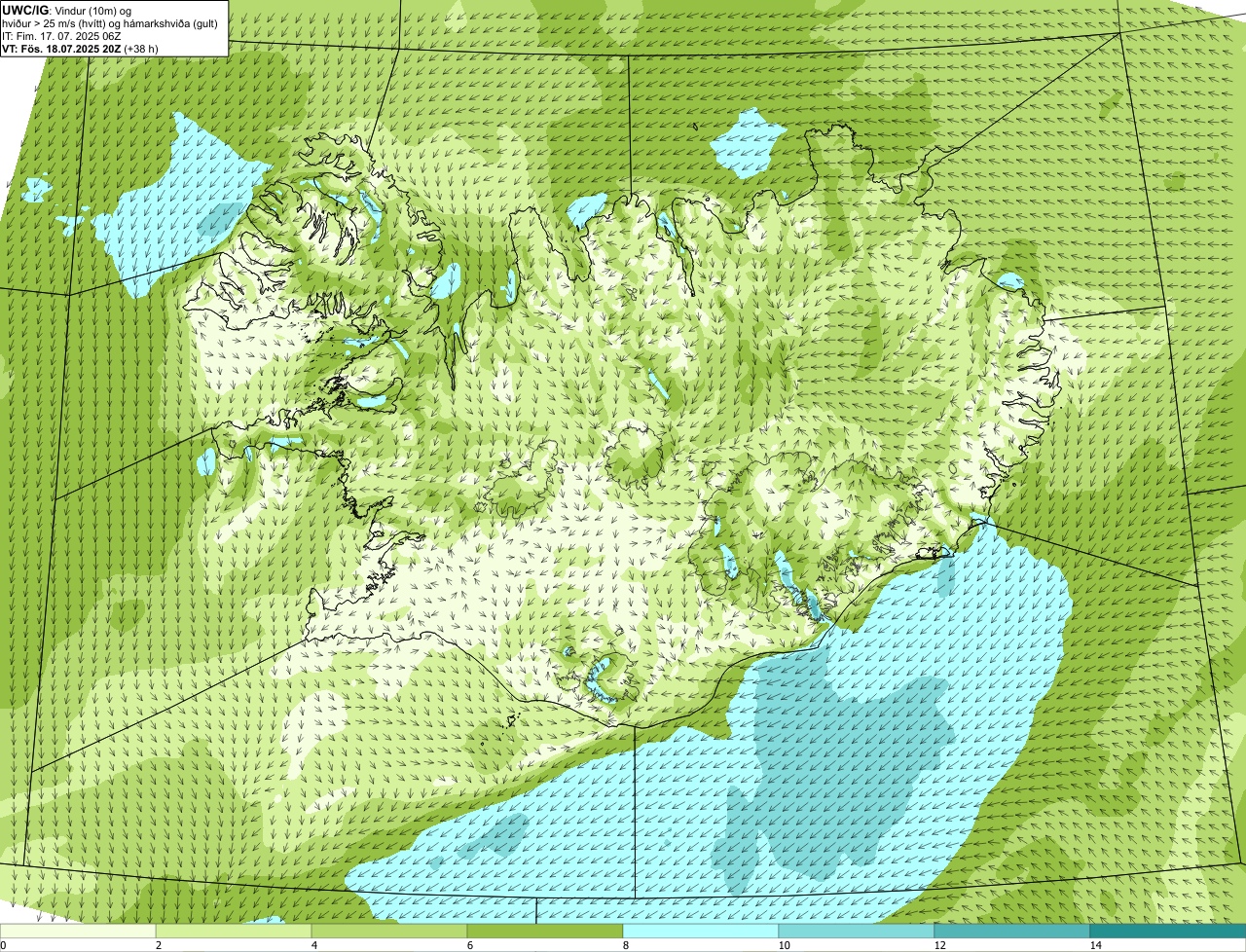Viewport: 1246px width, 952px height.
Task: Click the 'IT: Fim. 17. 07. 2025 06Z' line
Action: pos(61,35)
